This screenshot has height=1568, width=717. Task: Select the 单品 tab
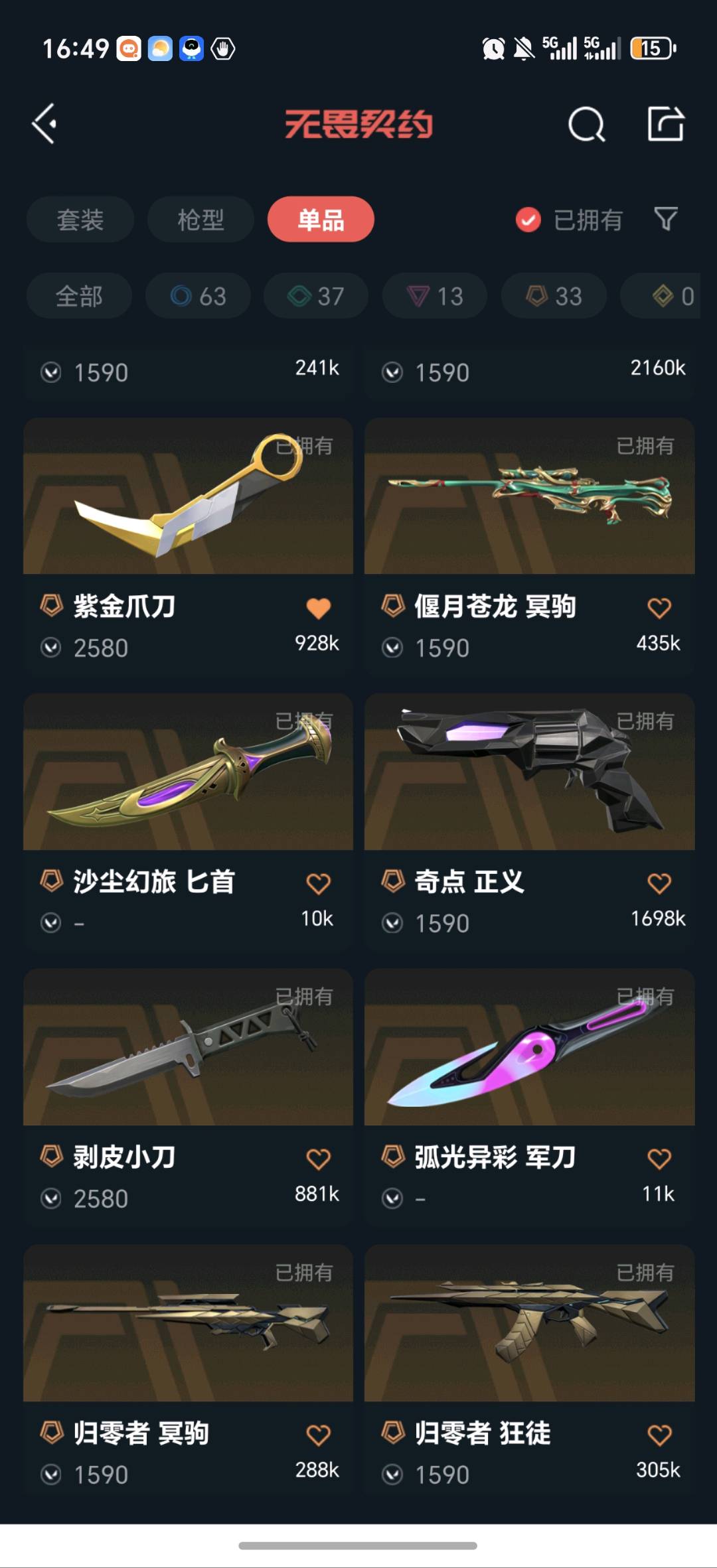(x=321, y=219)
